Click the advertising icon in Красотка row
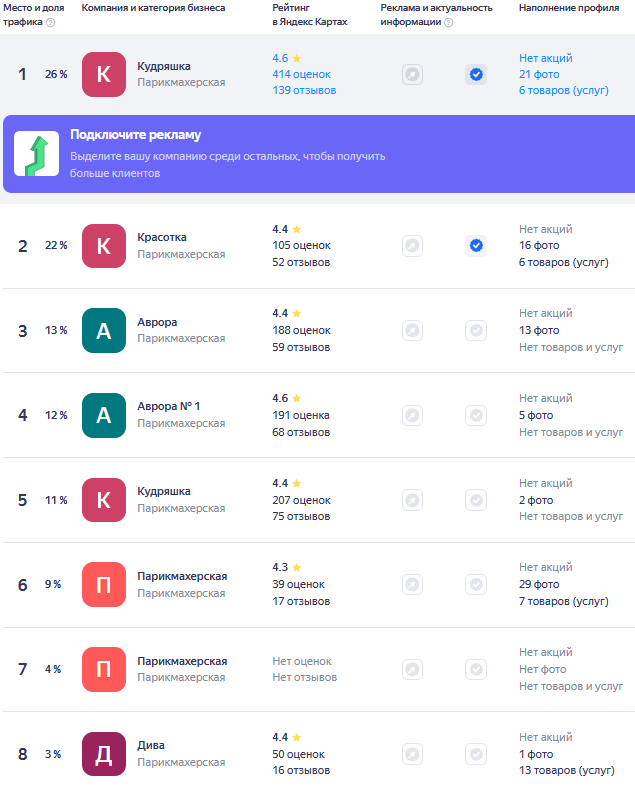635x795 pixels. tap(412, 245)
